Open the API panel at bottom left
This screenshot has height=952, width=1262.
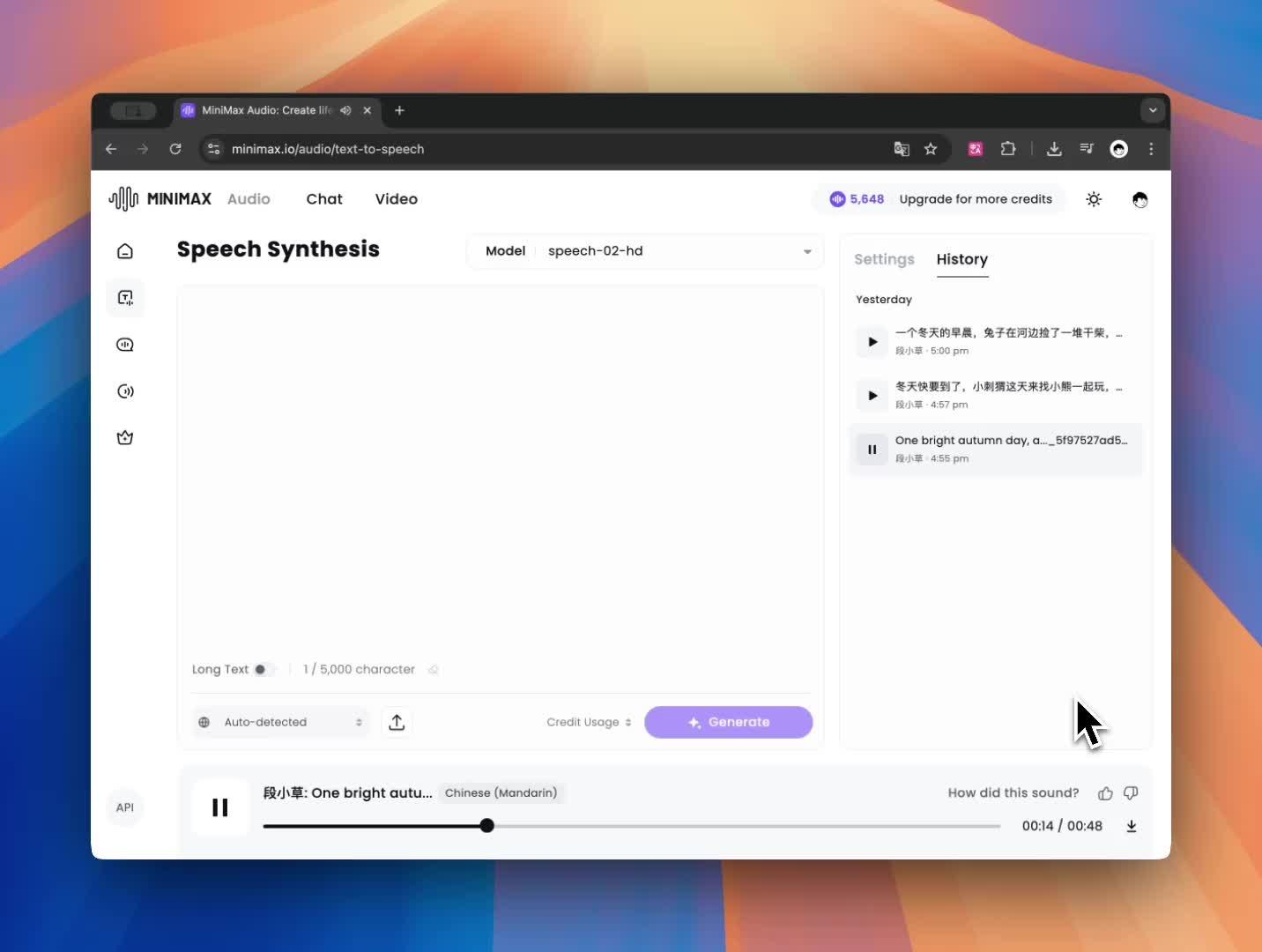[125, 807]
